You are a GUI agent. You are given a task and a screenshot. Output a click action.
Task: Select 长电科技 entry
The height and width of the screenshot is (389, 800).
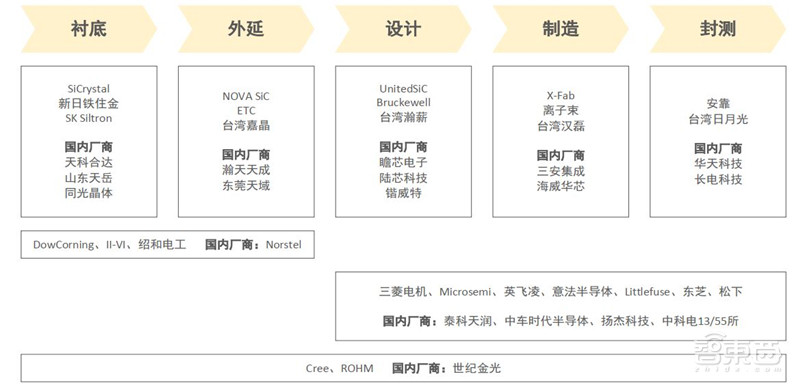[717, 179]
